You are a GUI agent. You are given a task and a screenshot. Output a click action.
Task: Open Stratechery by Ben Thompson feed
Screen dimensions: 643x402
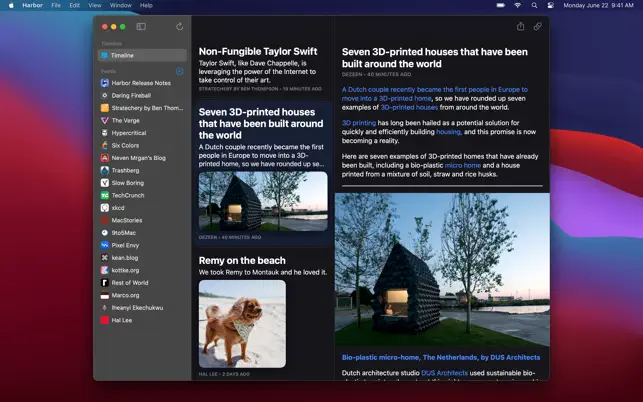[x=142, y=108]
